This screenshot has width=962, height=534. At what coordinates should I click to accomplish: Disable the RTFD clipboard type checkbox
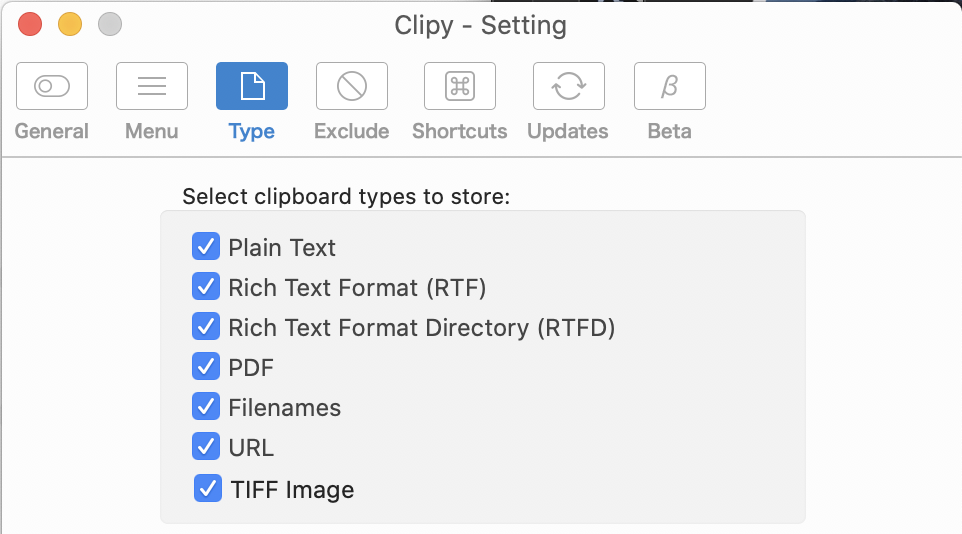[x=206, y=327]
